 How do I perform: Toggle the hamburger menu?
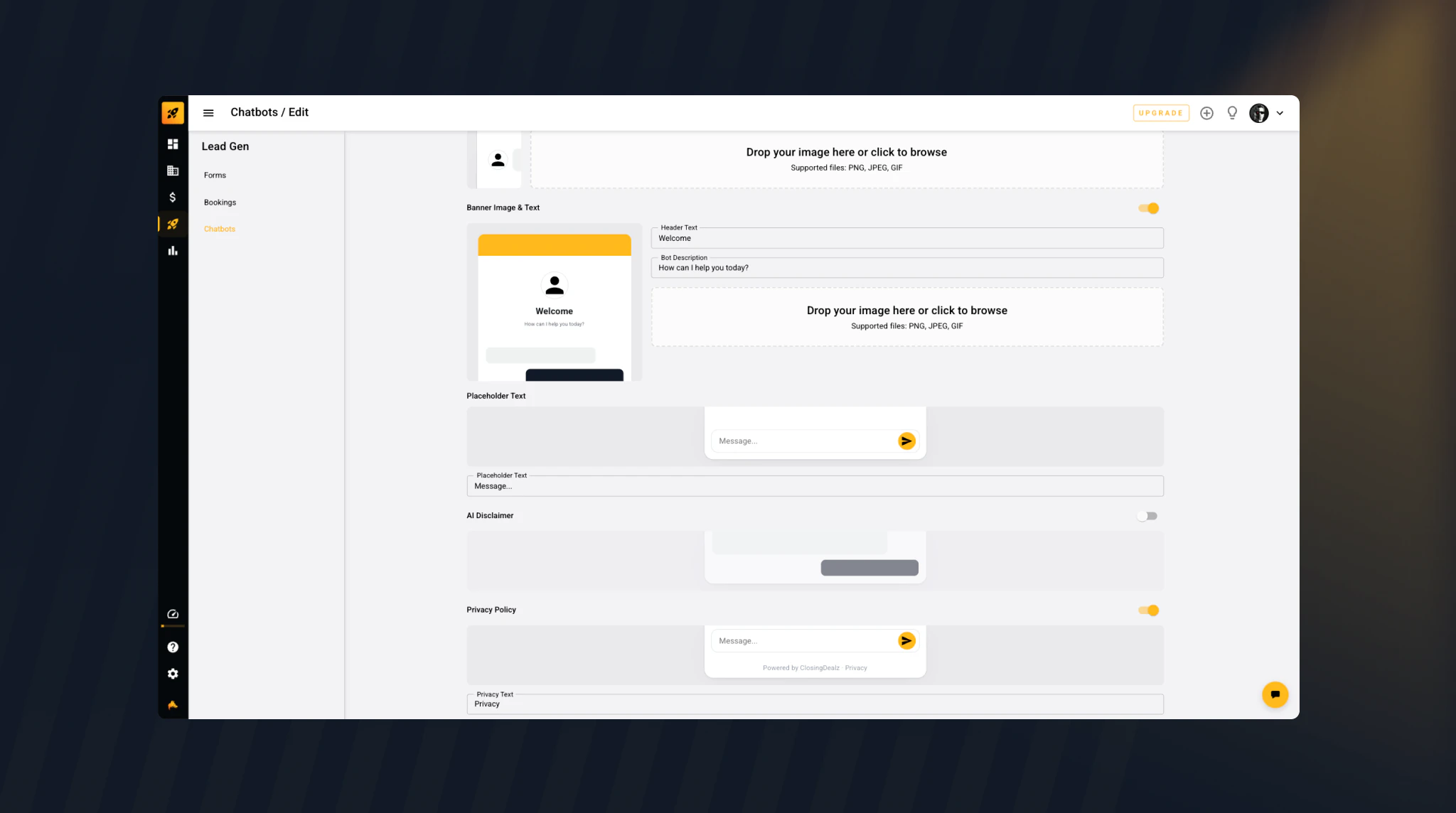tap(208, 113)
